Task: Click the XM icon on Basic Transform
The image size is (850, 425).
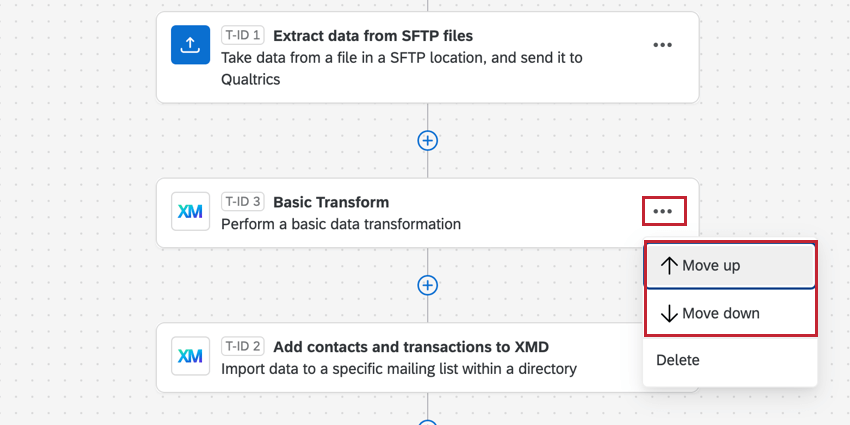Action: (x=190, y=211)
